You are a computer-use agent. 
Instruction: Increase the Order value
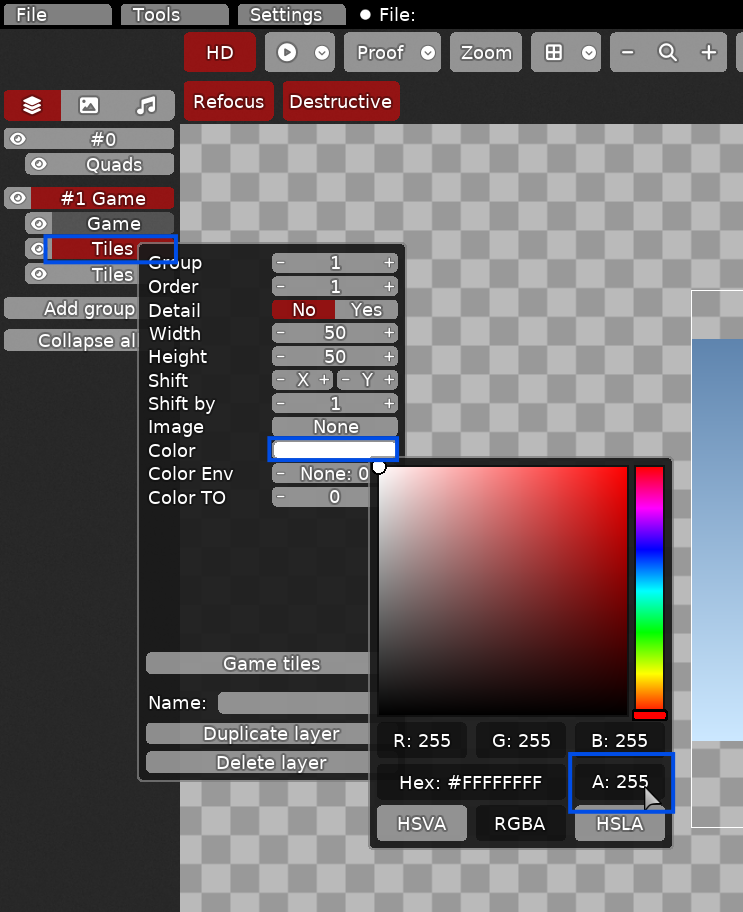click(x=389, y=286)
